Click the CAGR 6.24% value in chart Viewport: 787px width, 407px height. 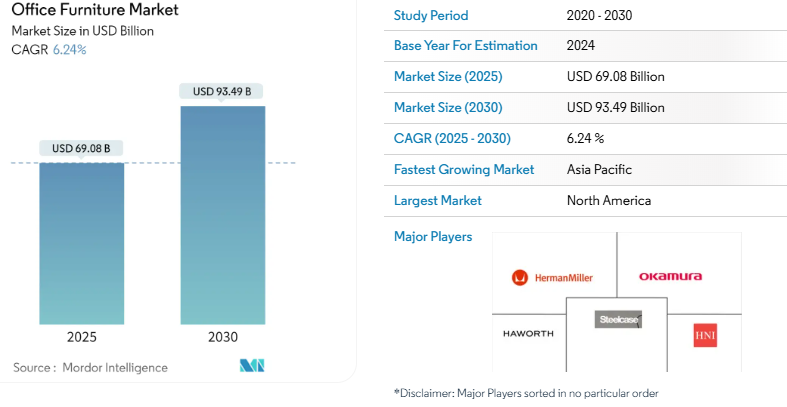click(x=70, y=50)
